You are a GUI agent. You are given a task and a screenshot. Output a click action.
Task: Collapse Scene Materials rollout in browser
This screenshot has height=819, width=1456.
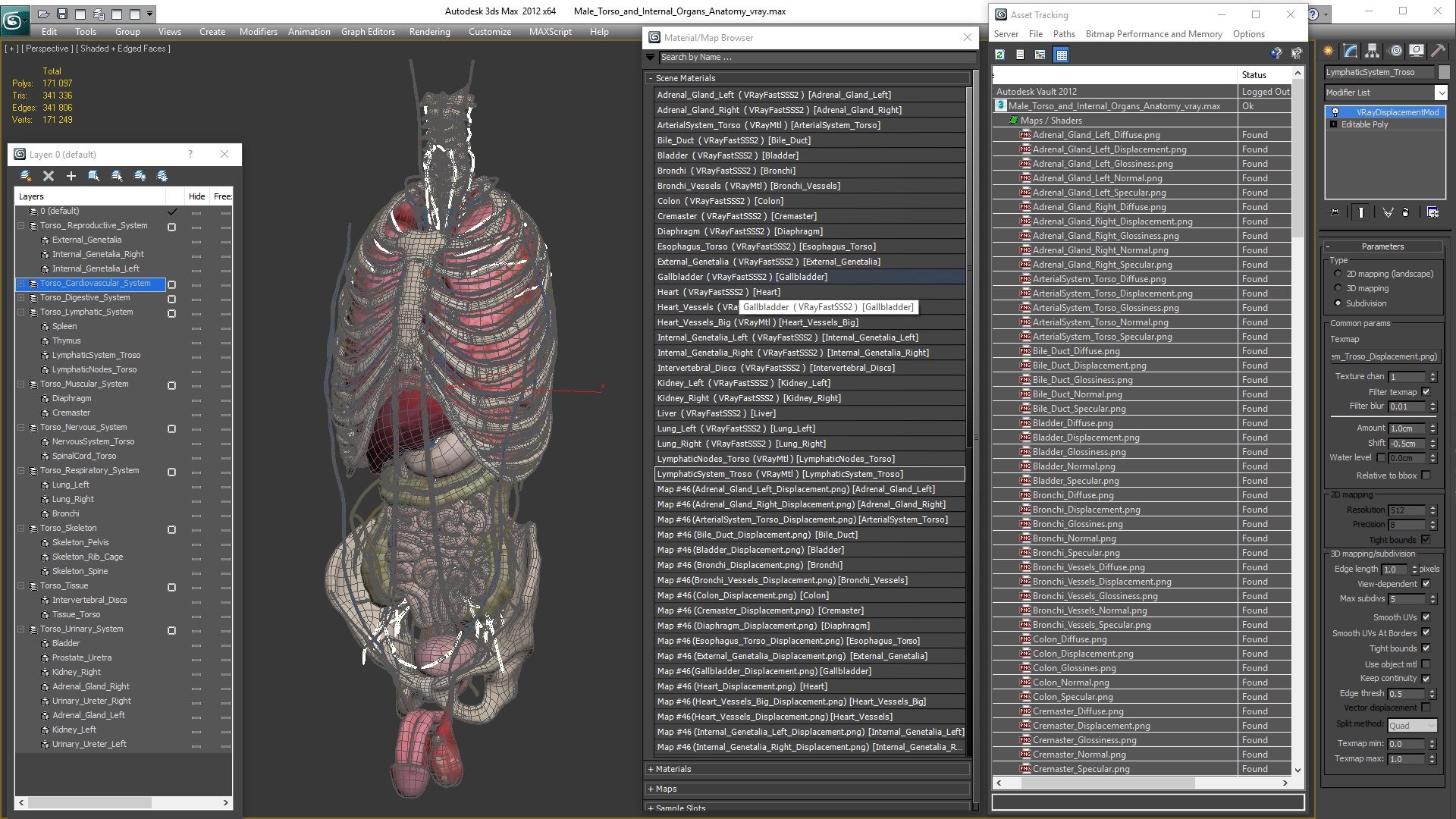pyautogui.click(x=651, y=78)
